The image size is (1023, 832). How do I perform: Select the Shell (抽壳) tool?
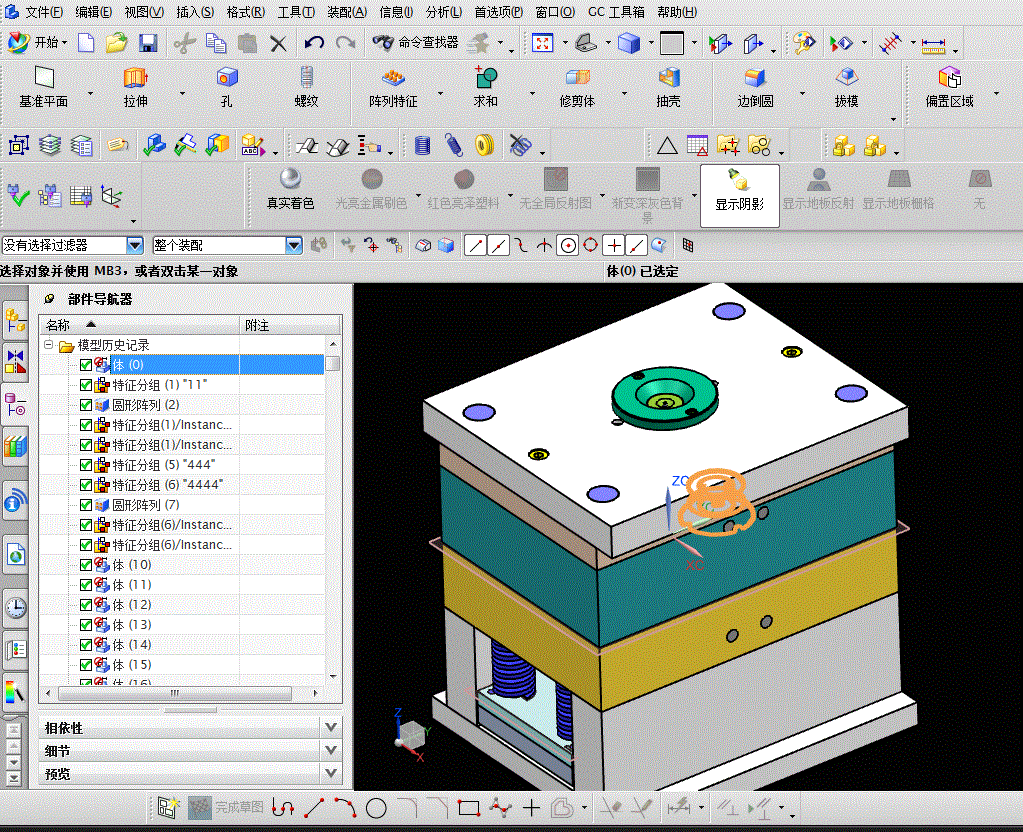tap(669, 87)
